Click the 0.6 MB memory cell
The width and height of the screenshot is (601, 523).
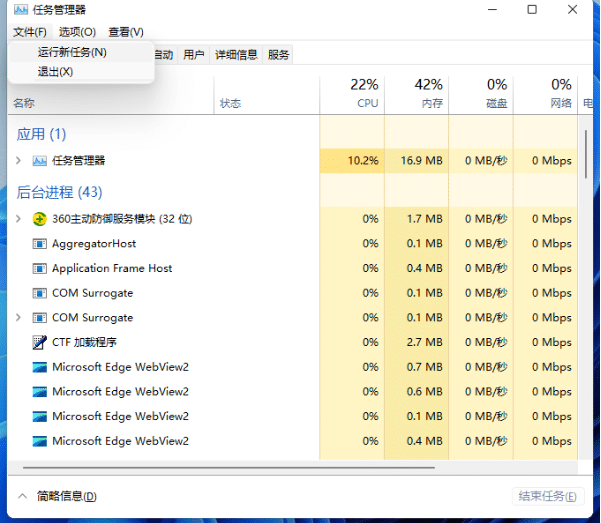click(x=417, y=392)
